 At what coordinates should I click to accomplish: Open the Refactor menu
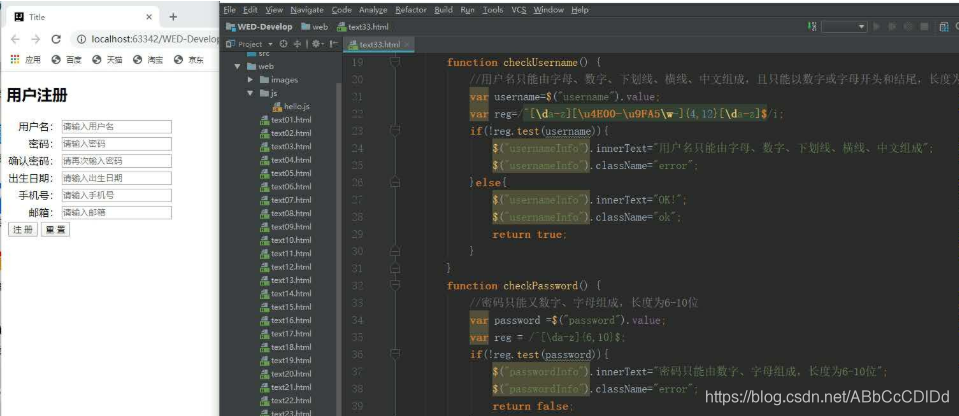point(412,10)
